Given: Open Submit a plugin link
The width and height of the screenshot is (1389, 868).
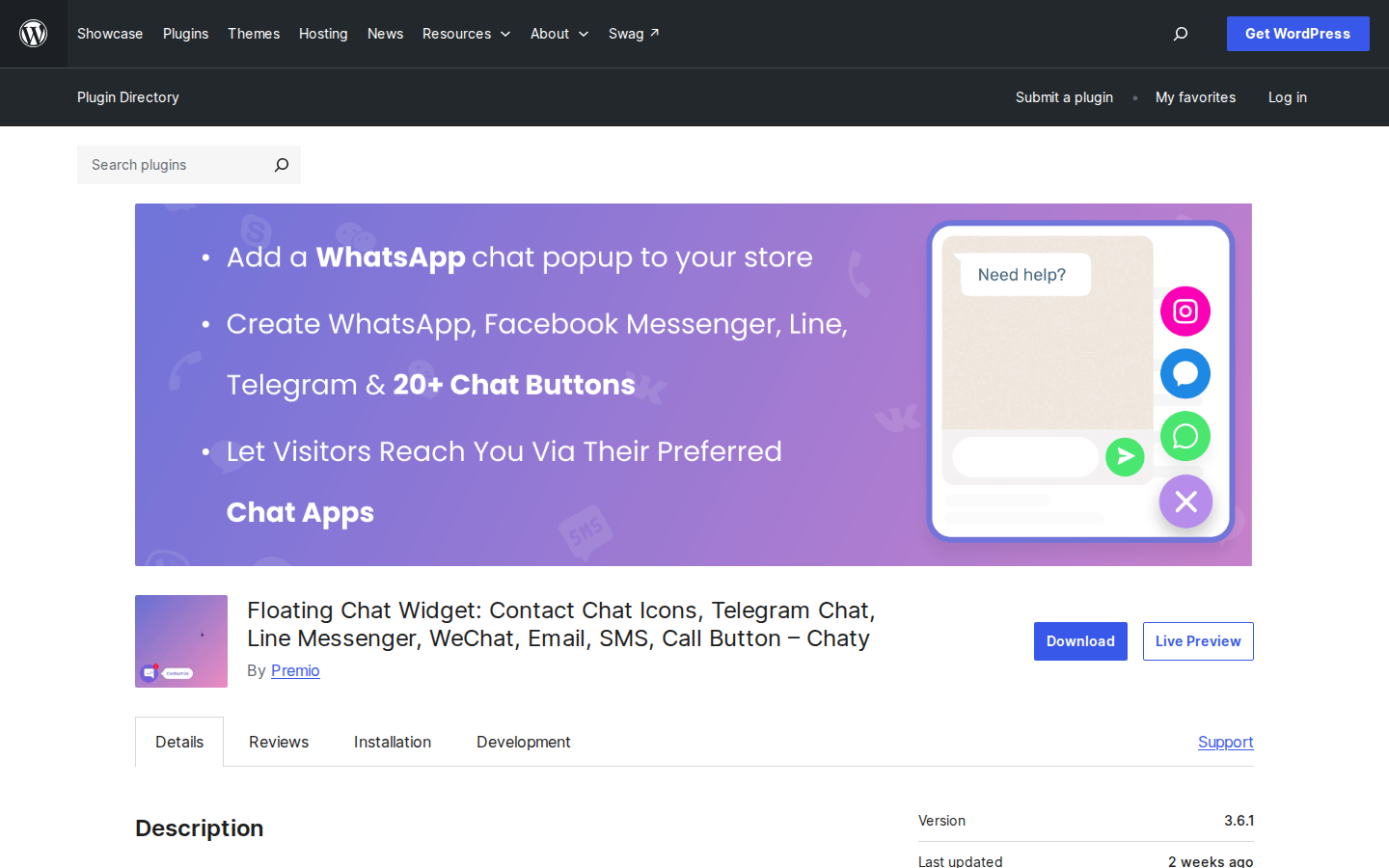Looking at the screenshot, I should click(x=1064, y=97).
